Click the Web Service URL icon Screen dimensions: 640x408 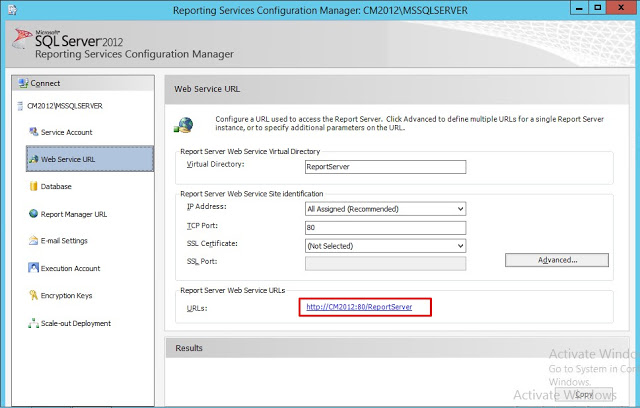32,159
